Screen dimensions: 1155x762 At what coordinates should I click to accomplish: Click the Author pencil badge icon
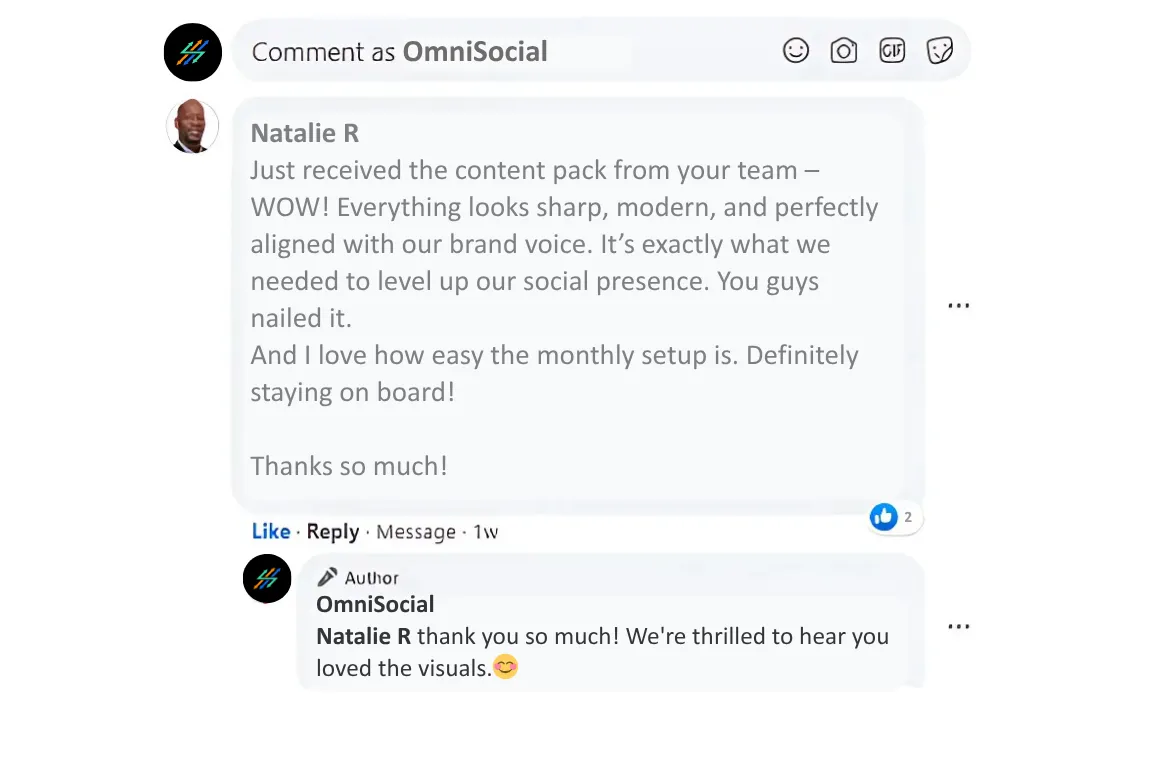[327, 577]
